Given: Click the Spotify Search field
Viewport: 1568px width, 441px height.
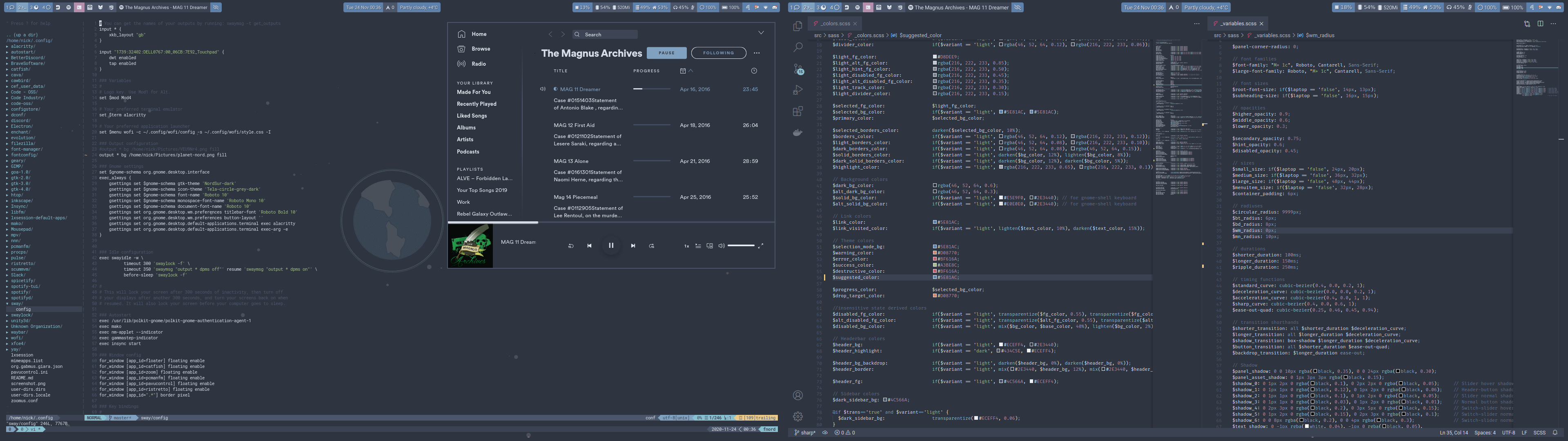Looking at the screenshot, I should 604,34.
